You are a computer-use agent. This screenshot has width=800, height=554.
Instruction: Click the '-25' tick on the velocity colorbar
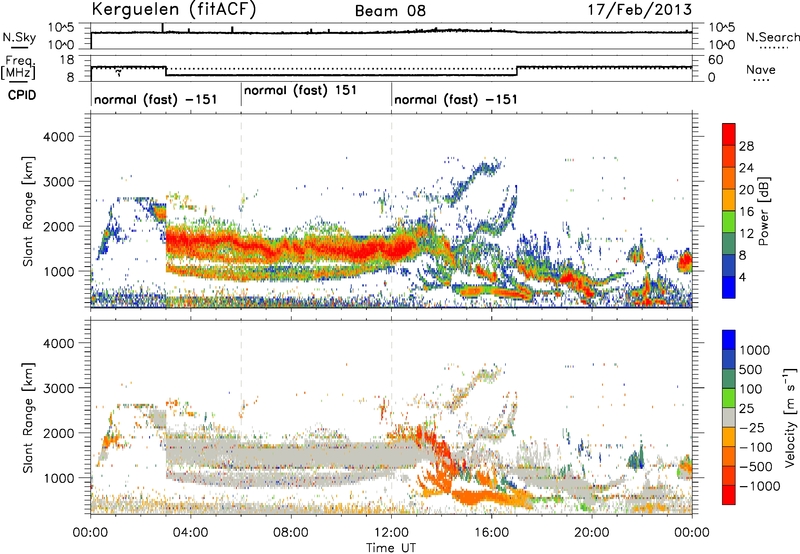(x=752, y=427)
